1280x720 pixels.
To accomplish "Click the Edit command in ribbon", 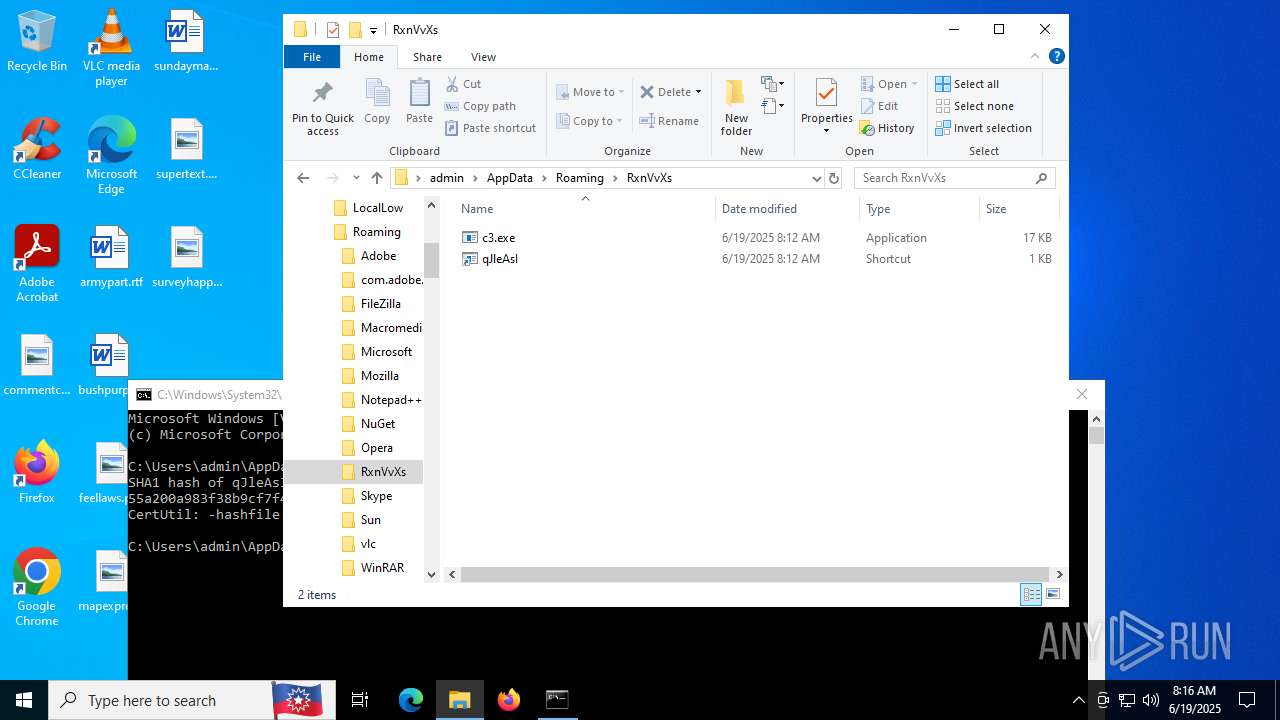I will coord(879,106).
